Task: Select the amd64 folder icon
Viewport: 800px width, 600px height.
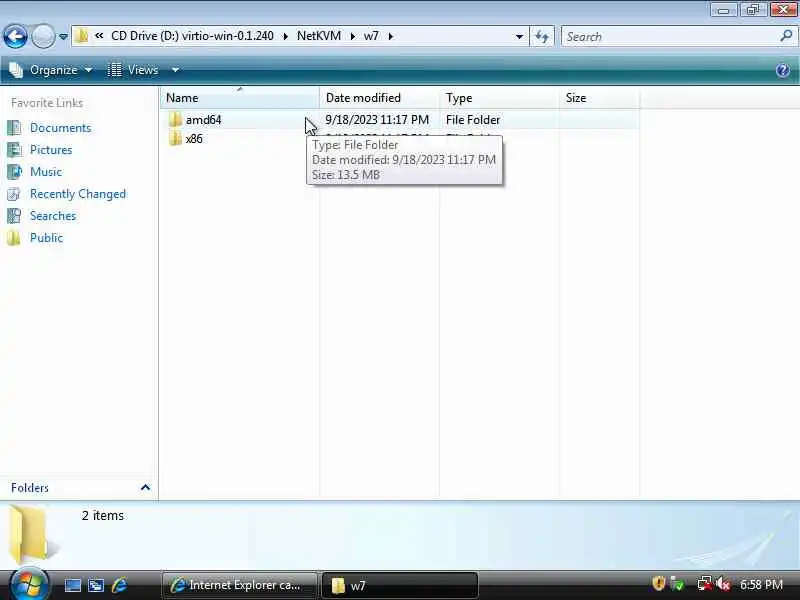Action: tap(175, 119)
